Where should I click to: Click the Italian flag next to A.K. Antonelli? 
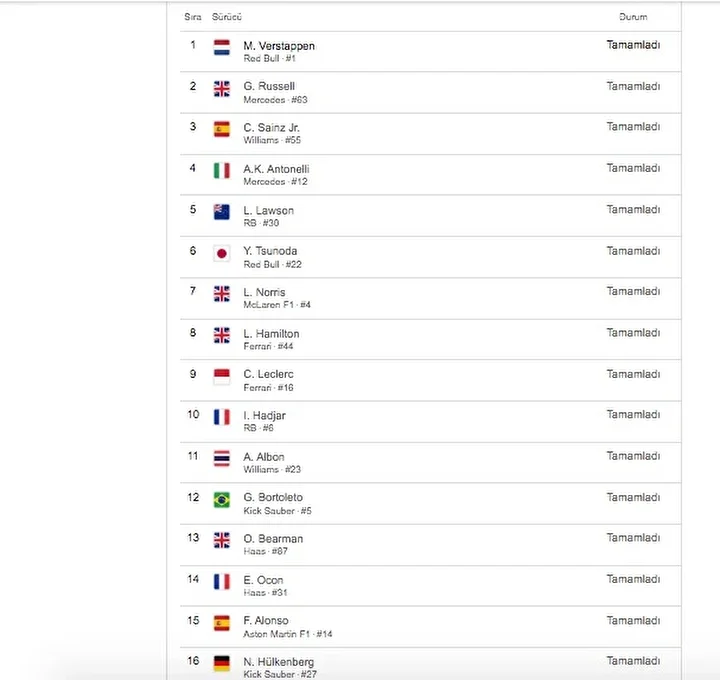(222, 171)
